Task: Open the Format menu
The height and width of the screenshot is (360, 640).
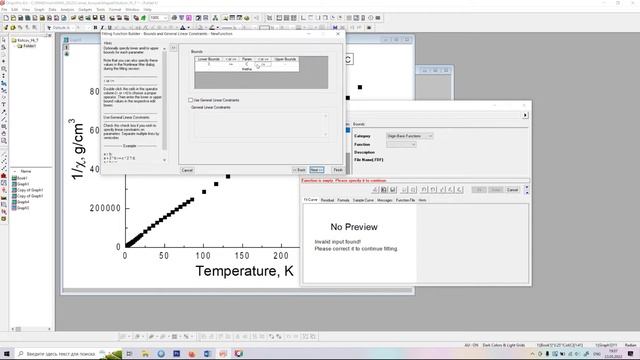Action: (115, 9)
